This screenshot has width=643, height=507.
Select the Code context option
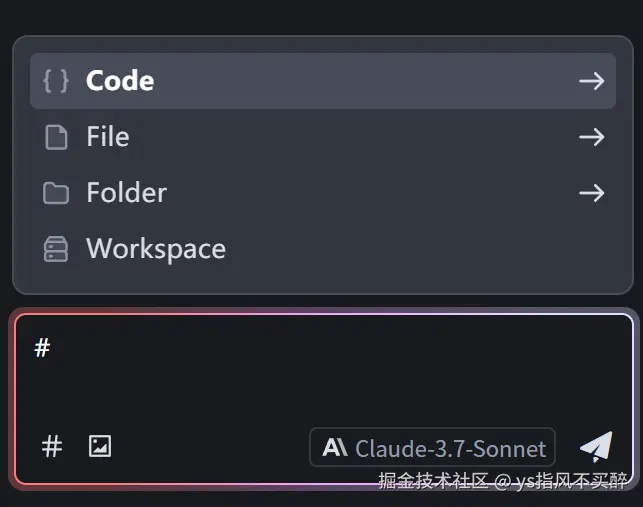coord(120,81)
